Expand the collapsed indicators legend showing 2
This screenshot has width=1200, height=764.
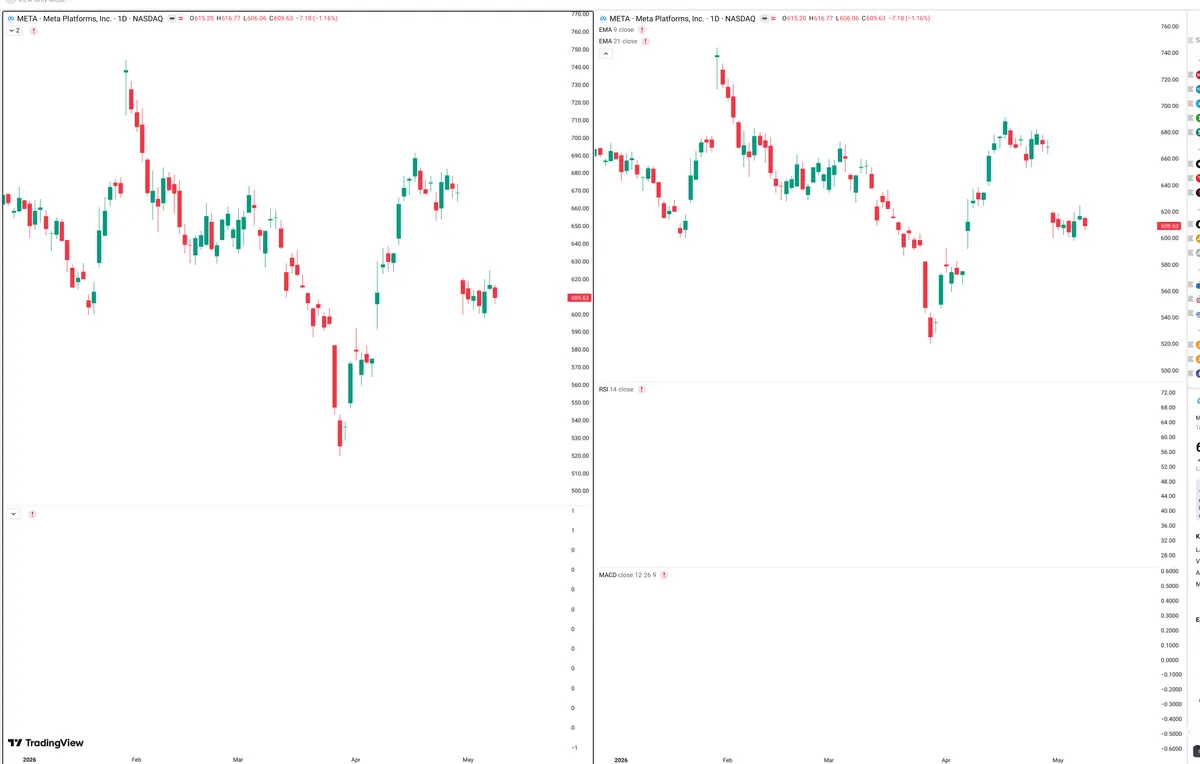14,31
